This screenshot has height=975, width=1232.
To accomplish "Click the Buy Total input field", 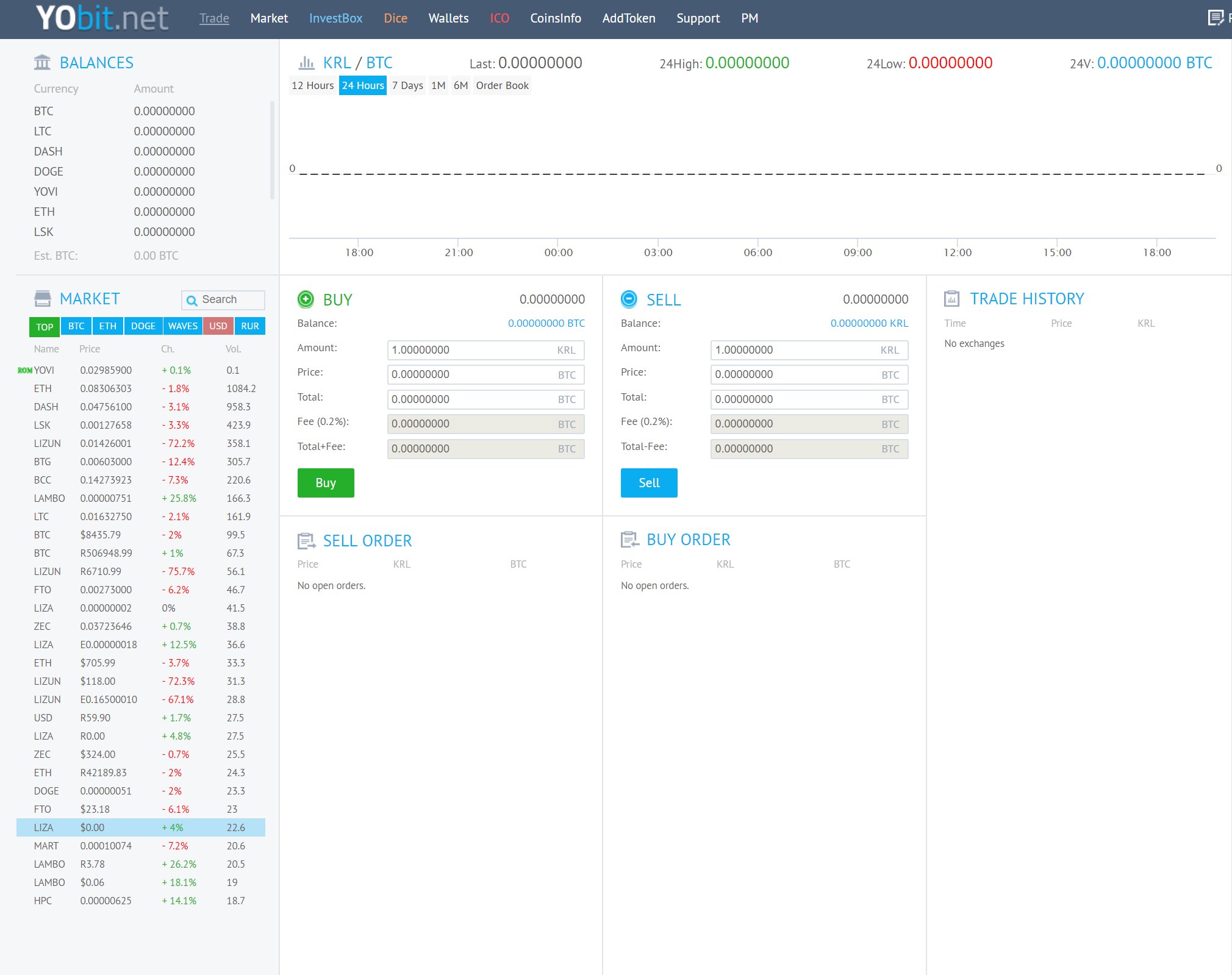I will 485,399.
